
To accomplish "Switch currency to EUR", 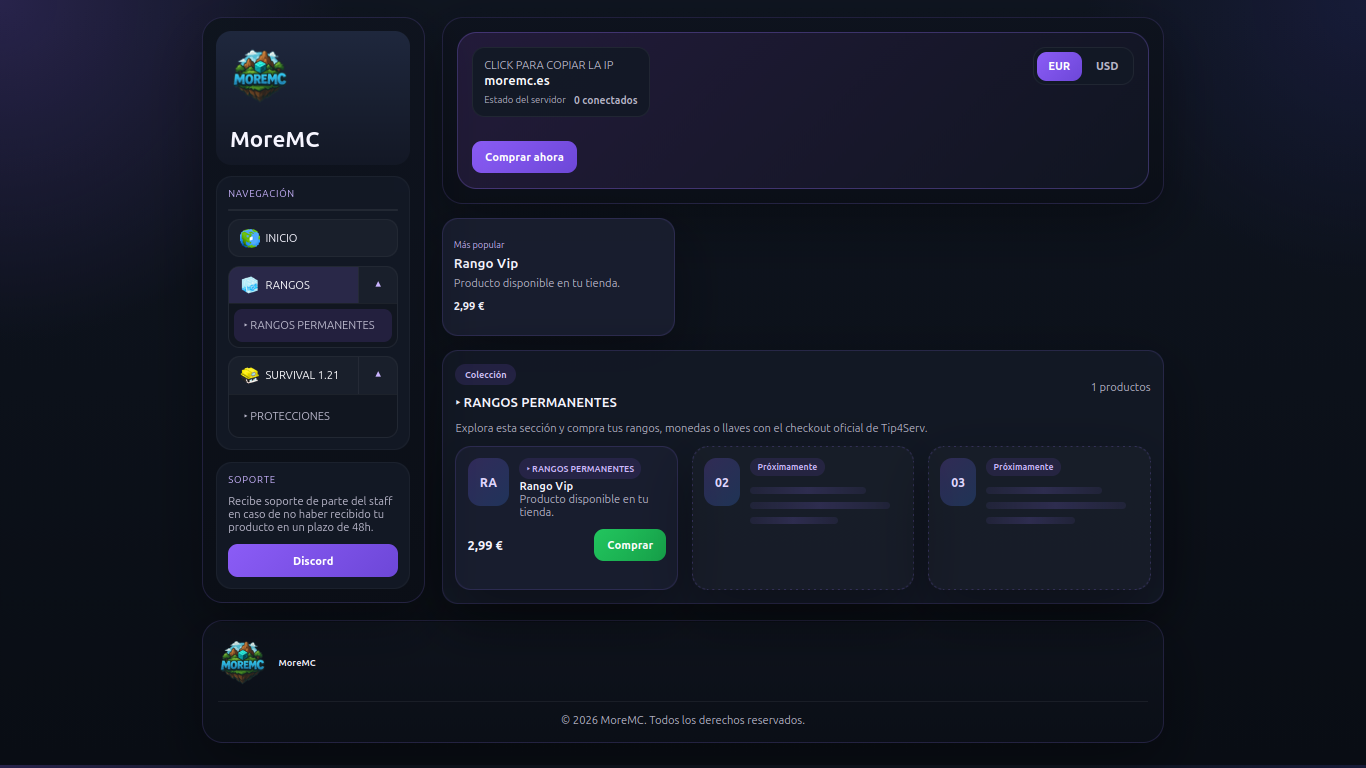I will (1059, 66).
